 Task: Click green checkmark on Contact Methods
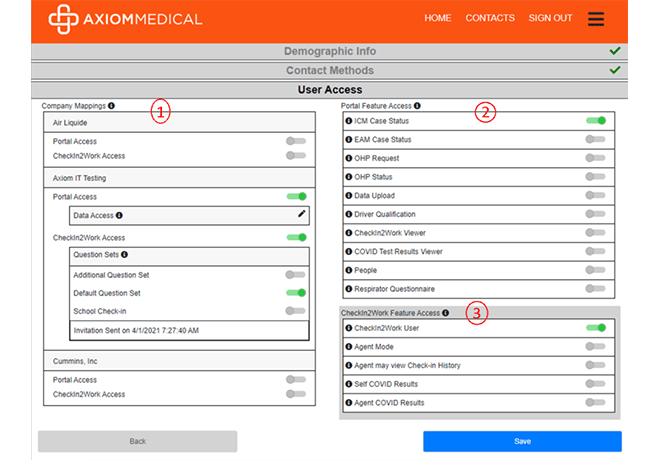pos(615,70)
